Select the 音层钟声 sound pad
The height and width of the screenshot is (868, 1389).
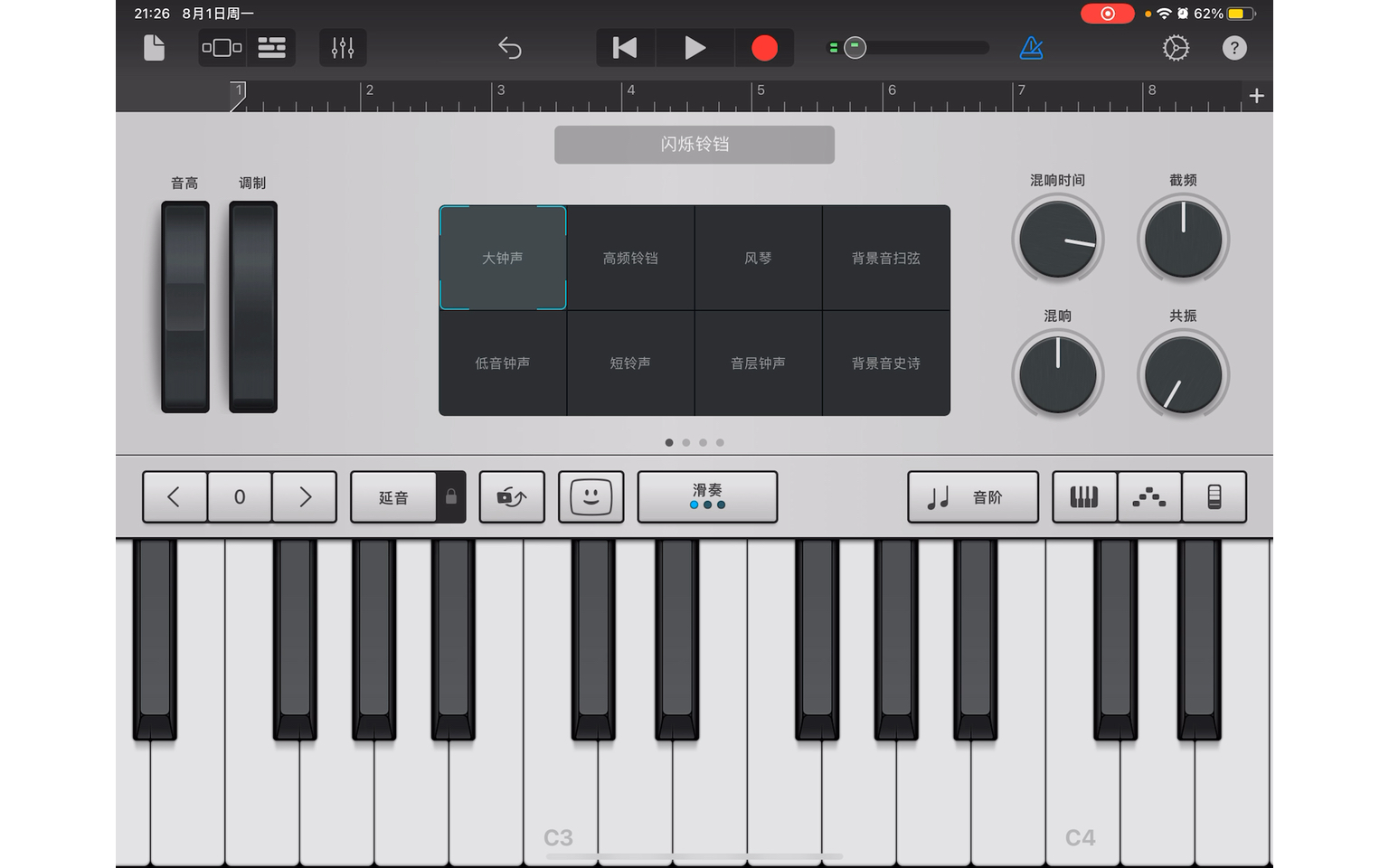pyautogui.click(x=758, y=363)
